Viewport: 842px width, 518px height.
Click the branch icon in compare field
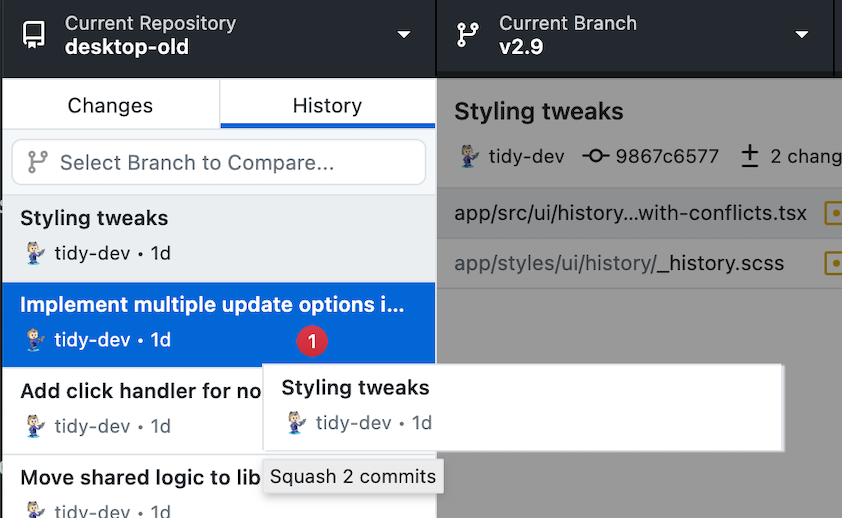pos(38,162)
